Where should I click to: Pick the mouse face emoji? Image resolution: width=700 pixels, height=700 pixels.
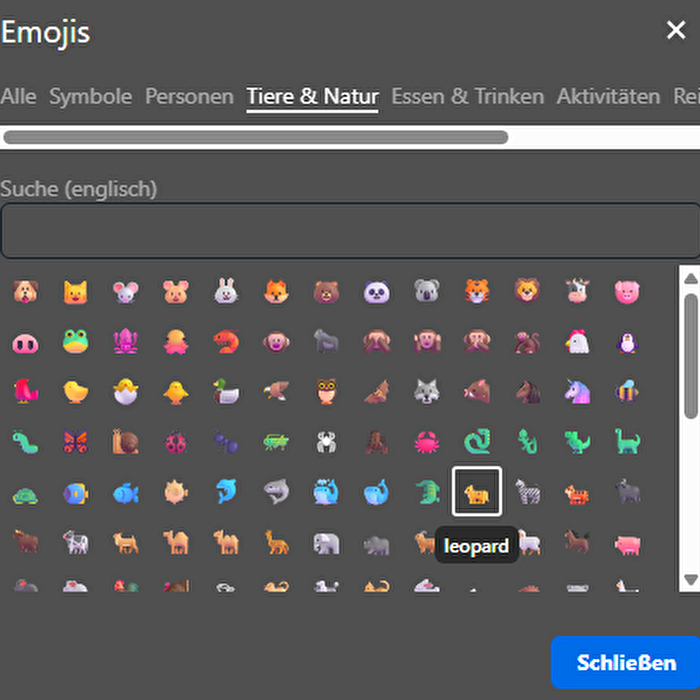pyautogui.click(x=125, y=292)
